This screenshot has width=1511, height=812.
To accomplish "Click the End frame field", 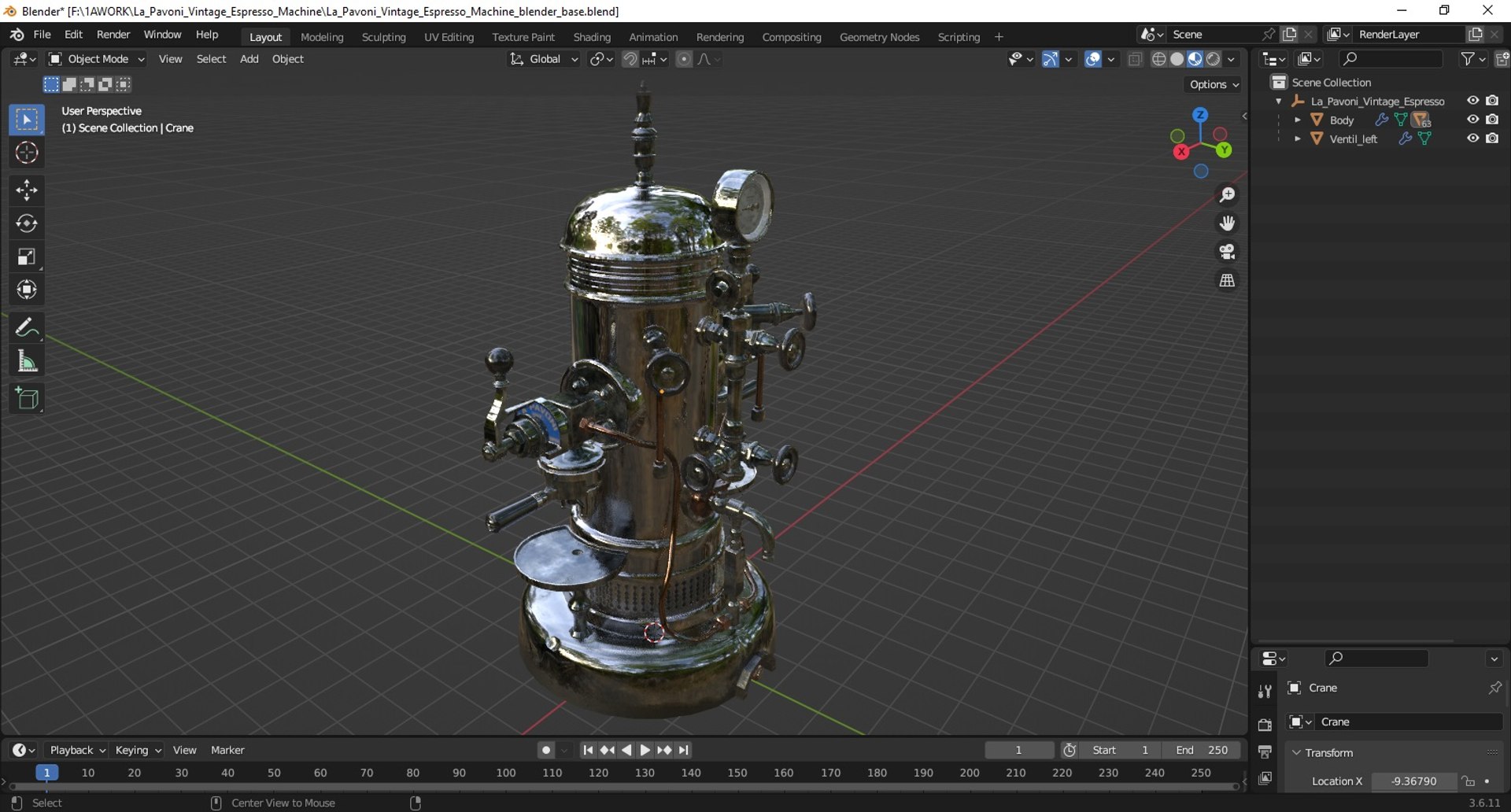I will click(x=1203, y=750).
